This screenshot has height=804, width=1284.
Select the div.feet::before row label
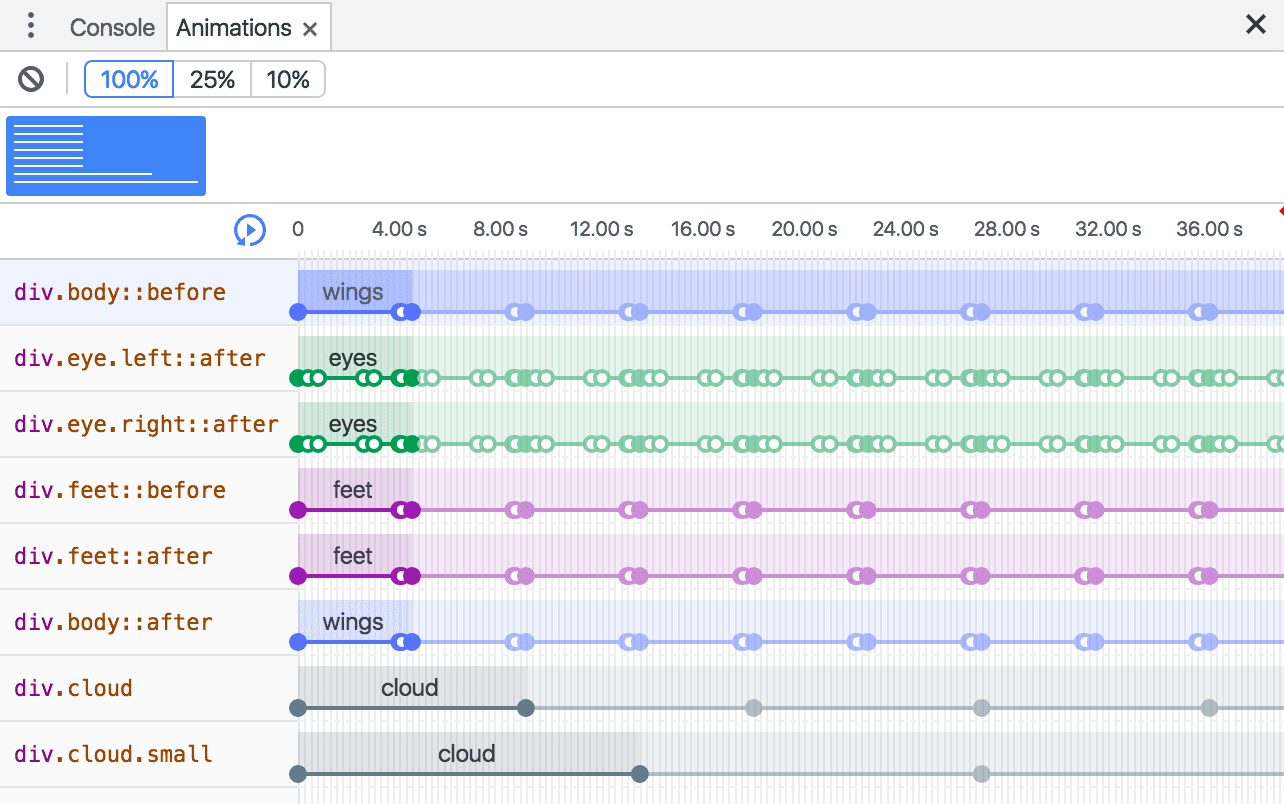pos(120,490)
